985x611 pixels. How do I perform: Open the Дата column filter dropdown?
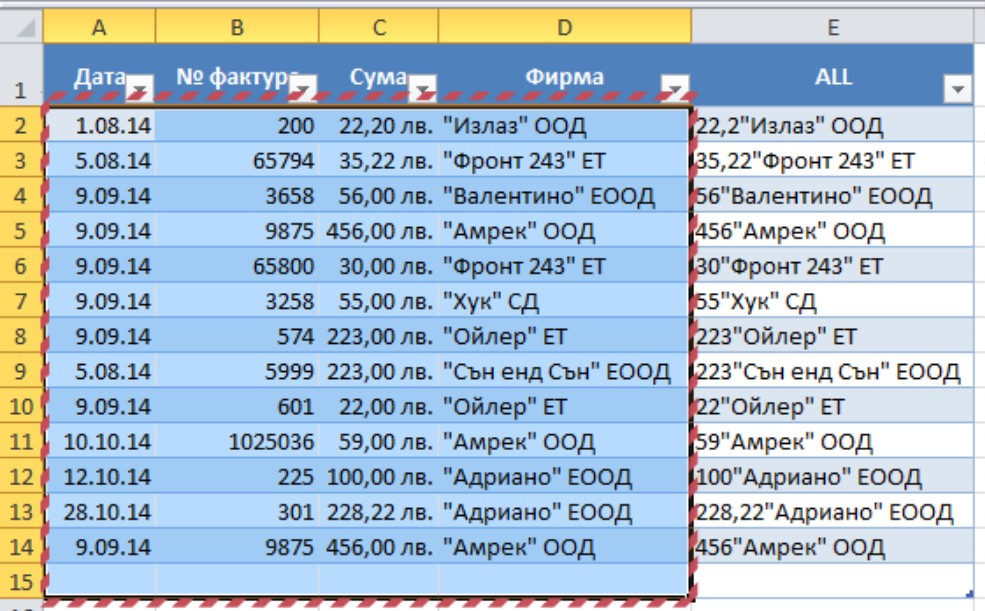click(139, 87)
